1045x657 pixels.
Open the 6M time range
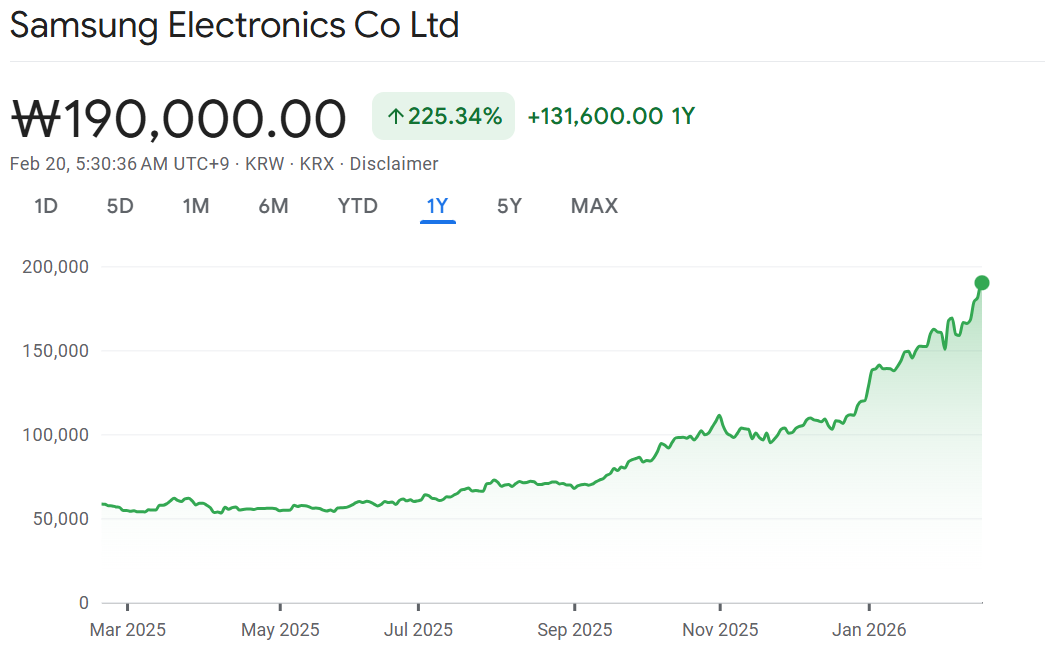pos(273,206)
